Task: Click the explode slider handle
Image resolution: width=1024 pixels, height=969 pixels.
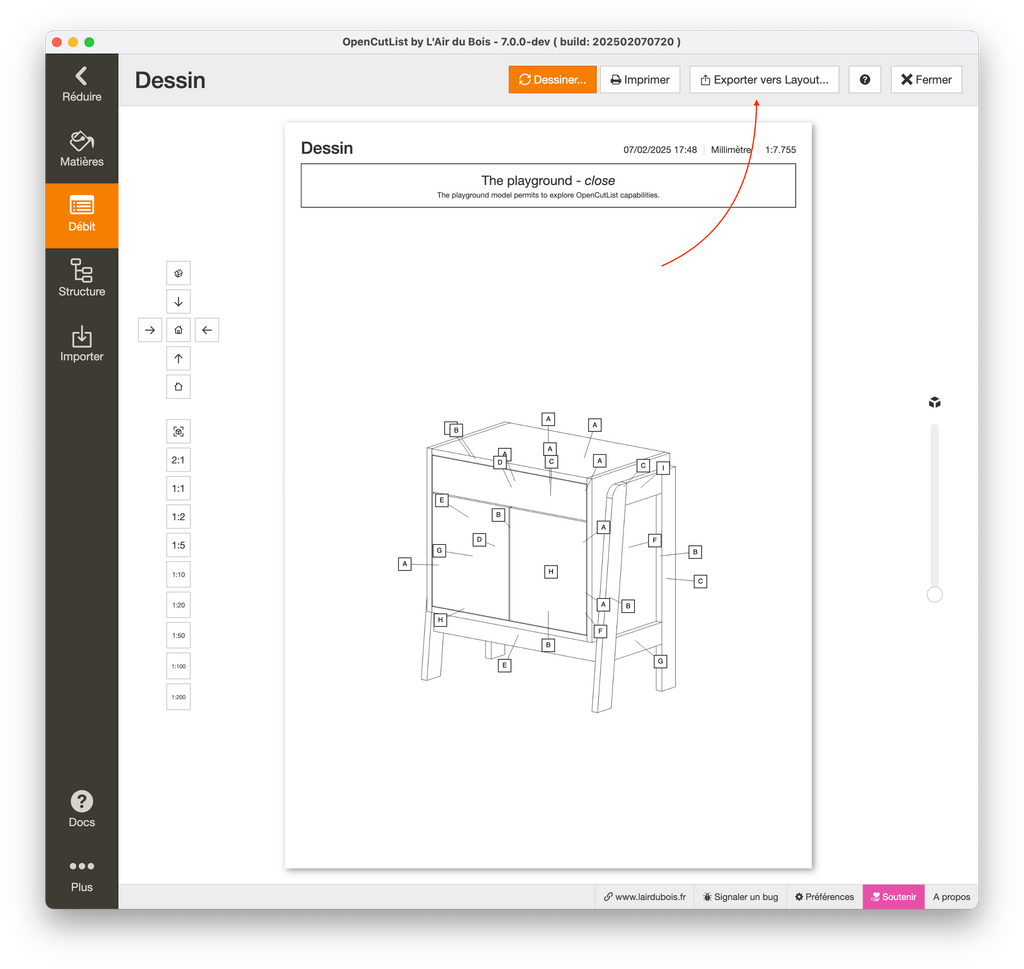Action: click(935, 594)
